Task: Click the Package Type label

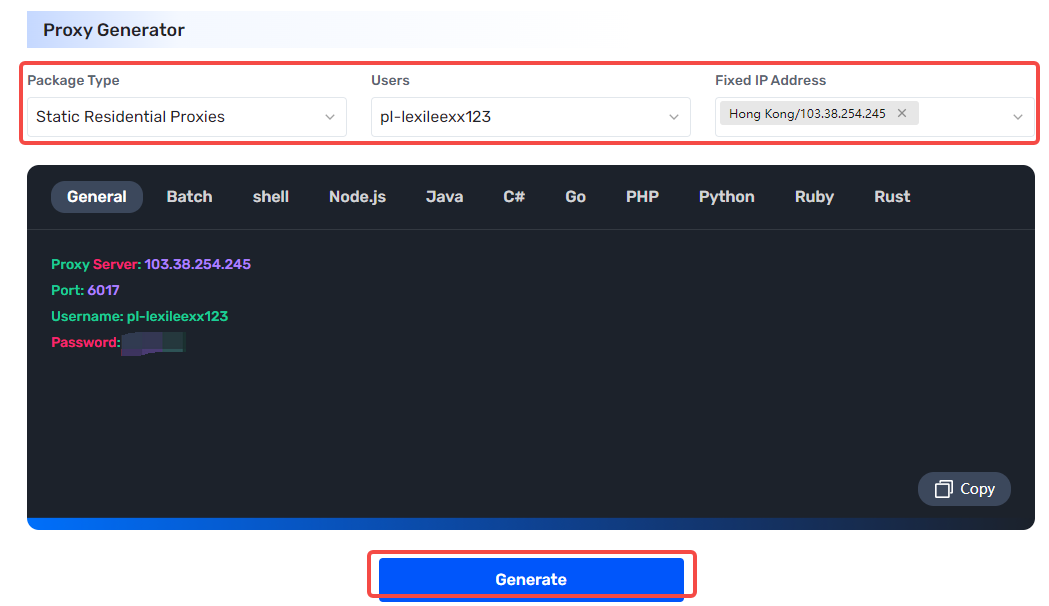Action: click(x=73, y=80)
